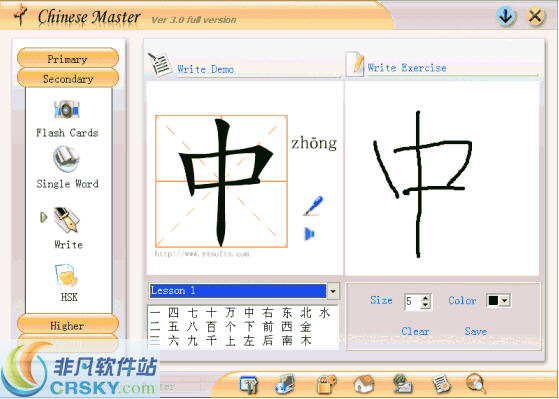Viewport: 559px width, 399px height.
Task: Select the Lesson 1 combo box field
Action: pyautogui.click(x=238, y=291)
